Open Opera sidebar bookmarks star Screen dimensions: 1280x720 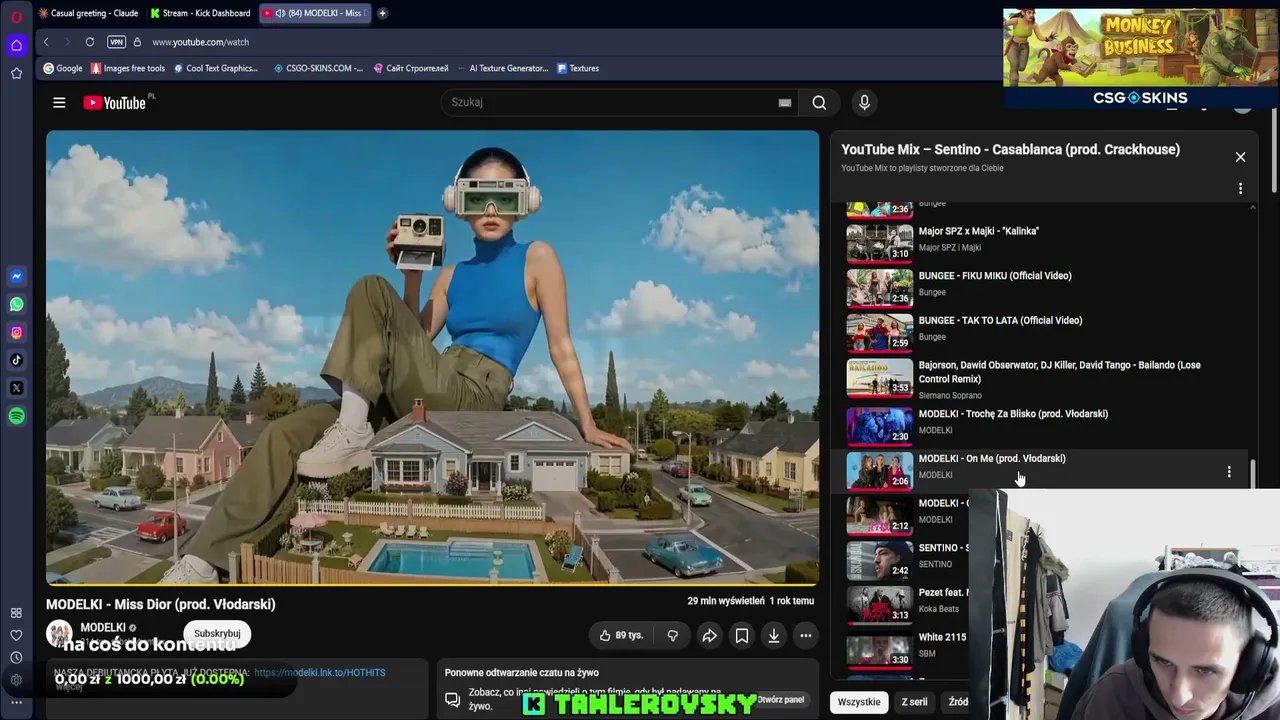point(16,73)
